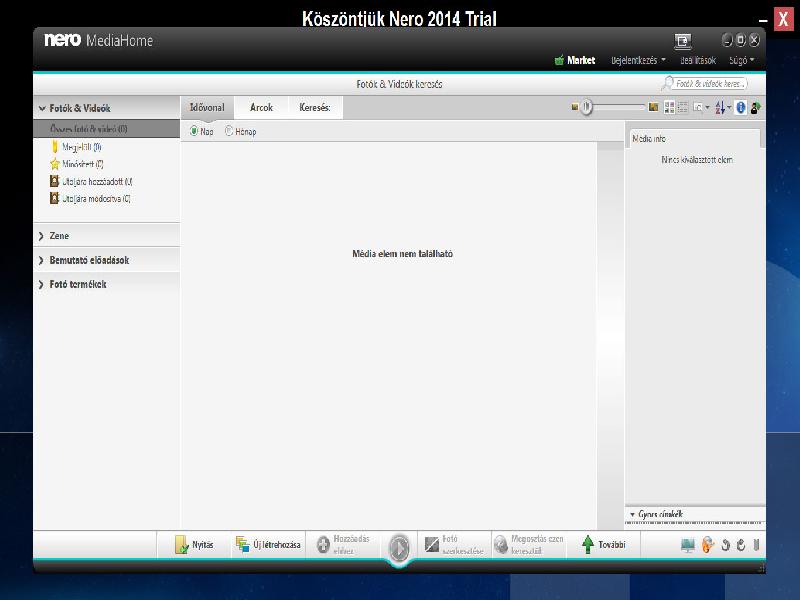Rotate right using bottom bar icon

point(741,545)
